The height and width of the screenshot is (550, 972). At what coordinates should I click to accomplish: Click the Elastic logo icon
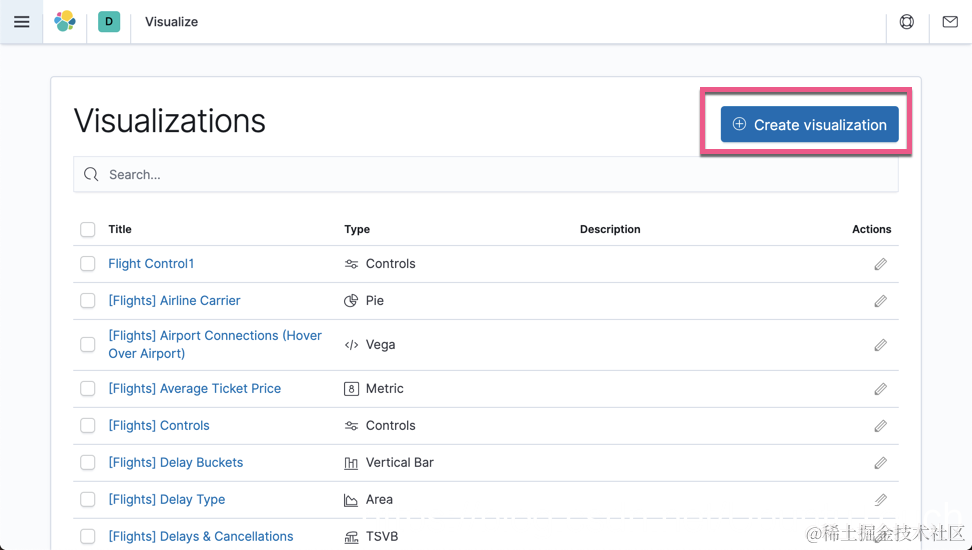click(x=65, y=22)
